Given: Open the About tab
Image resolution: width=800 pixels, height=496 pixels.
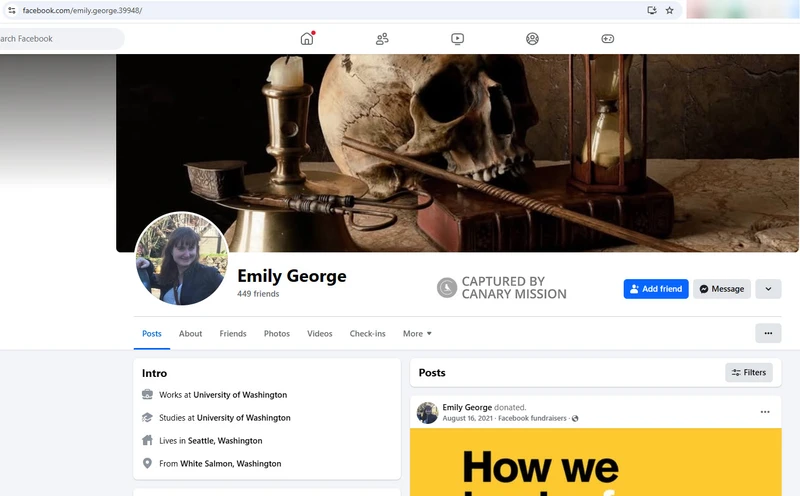Looking at the screenshot, I should point(190,334).
